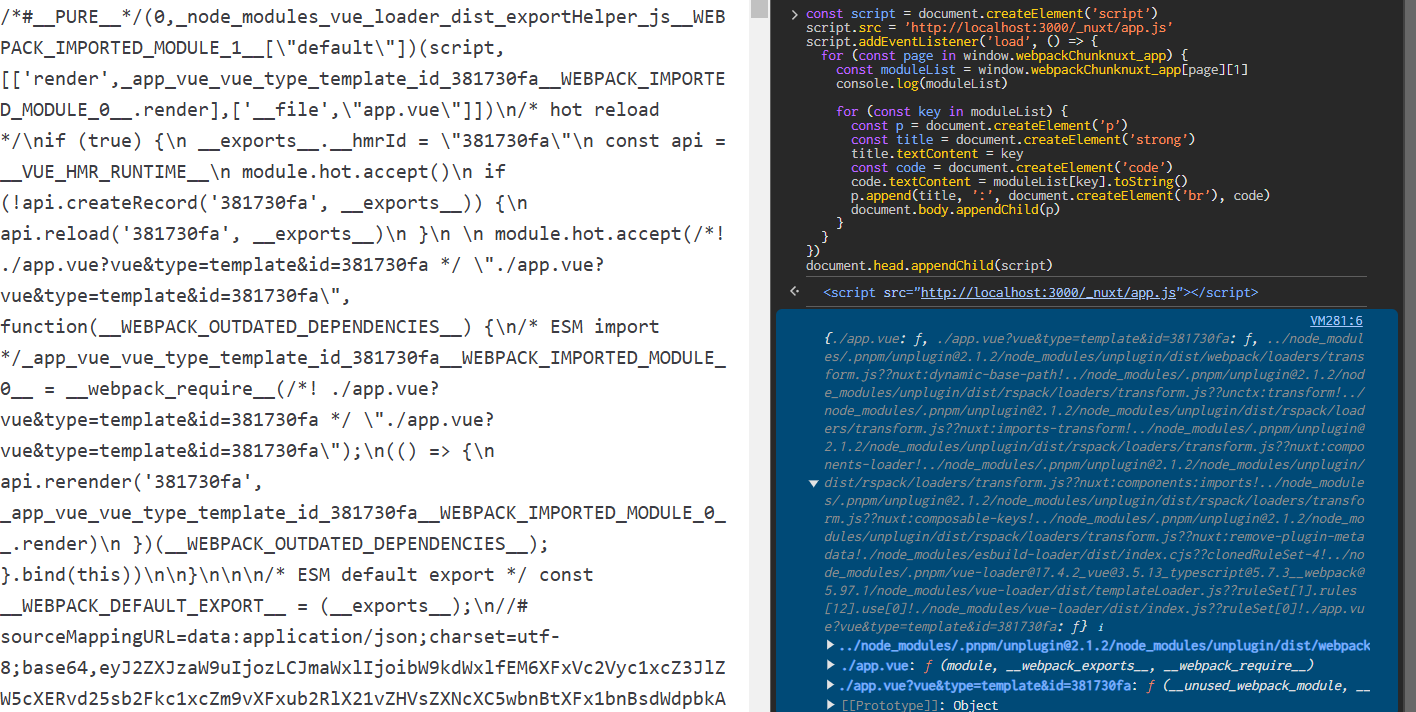
Task: Click the console return-value arrow icon
Action: click(x=794, y=292)
